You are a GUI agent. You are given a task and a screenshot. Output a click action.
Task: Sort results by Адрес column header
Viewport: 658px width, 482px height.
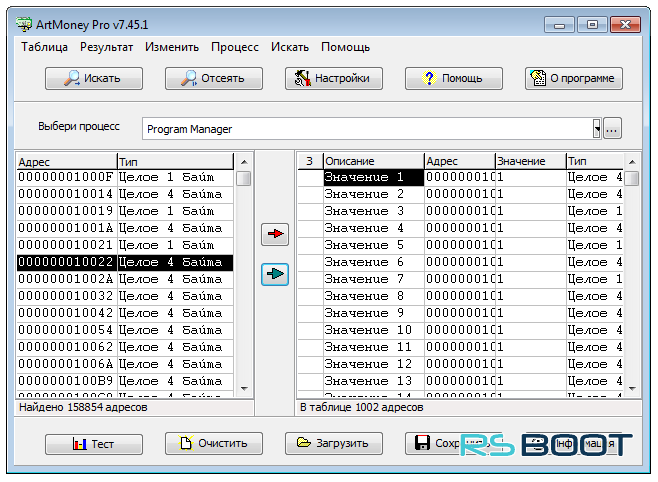click(x=67, y=162)
